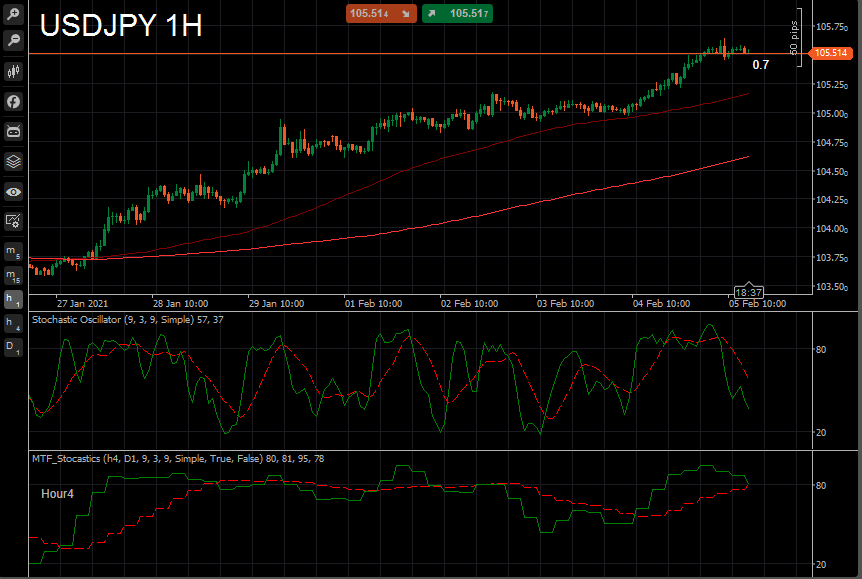Click the orange bid price line
The height and width of the screenshot is (579, 862).
(418, 53)
